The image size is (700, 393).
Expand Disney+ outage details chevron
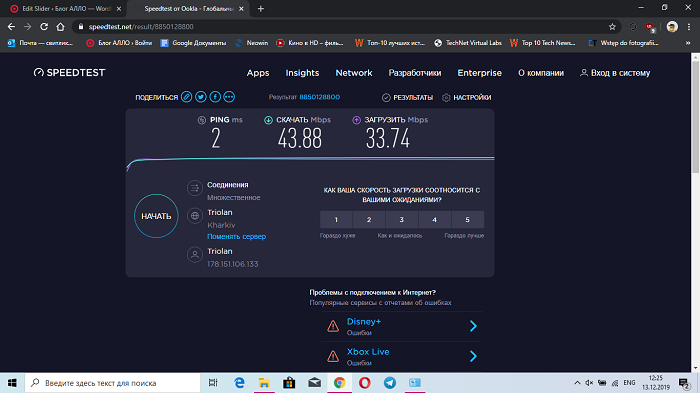point(473,326)
